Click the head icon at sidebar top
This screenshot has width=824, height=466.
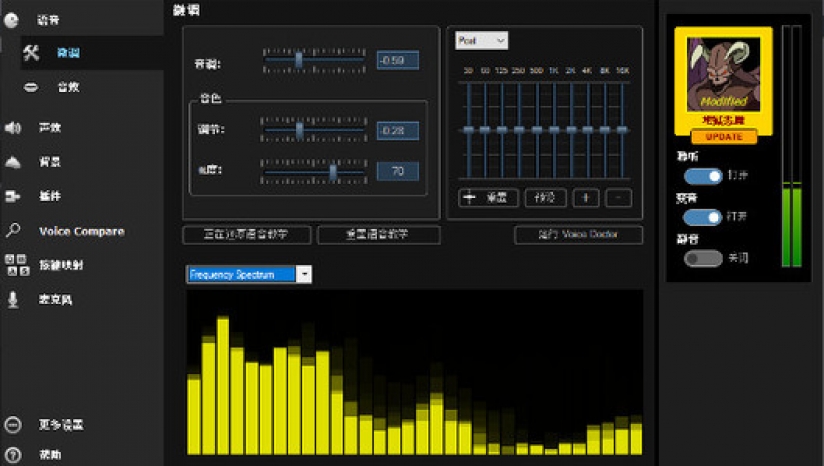(x=11, y=20)
